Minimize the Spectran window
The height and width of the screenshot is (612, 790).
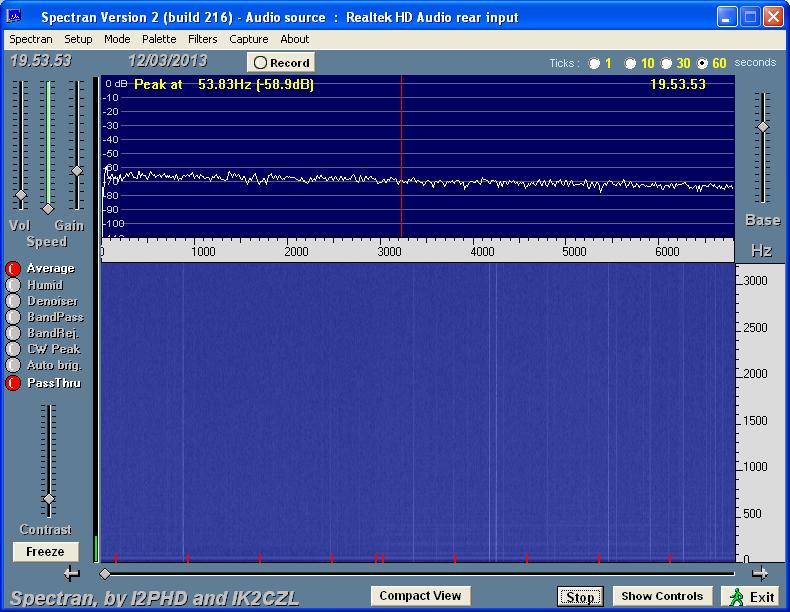click(727, 17)
